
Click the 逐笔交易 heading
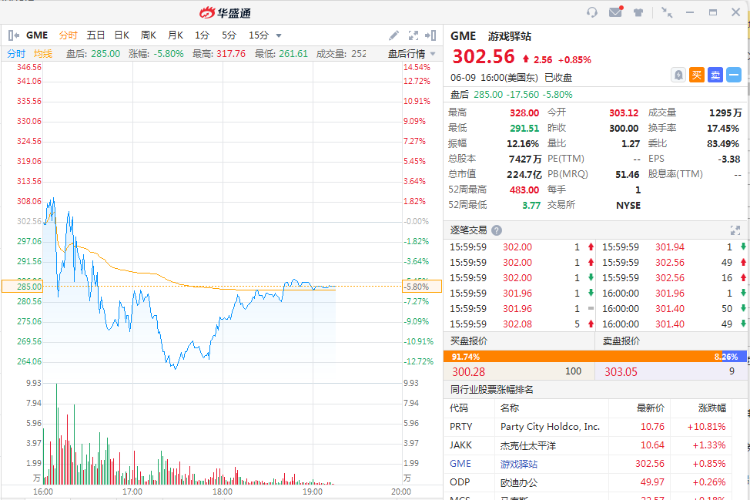click(x=468, y=231)
